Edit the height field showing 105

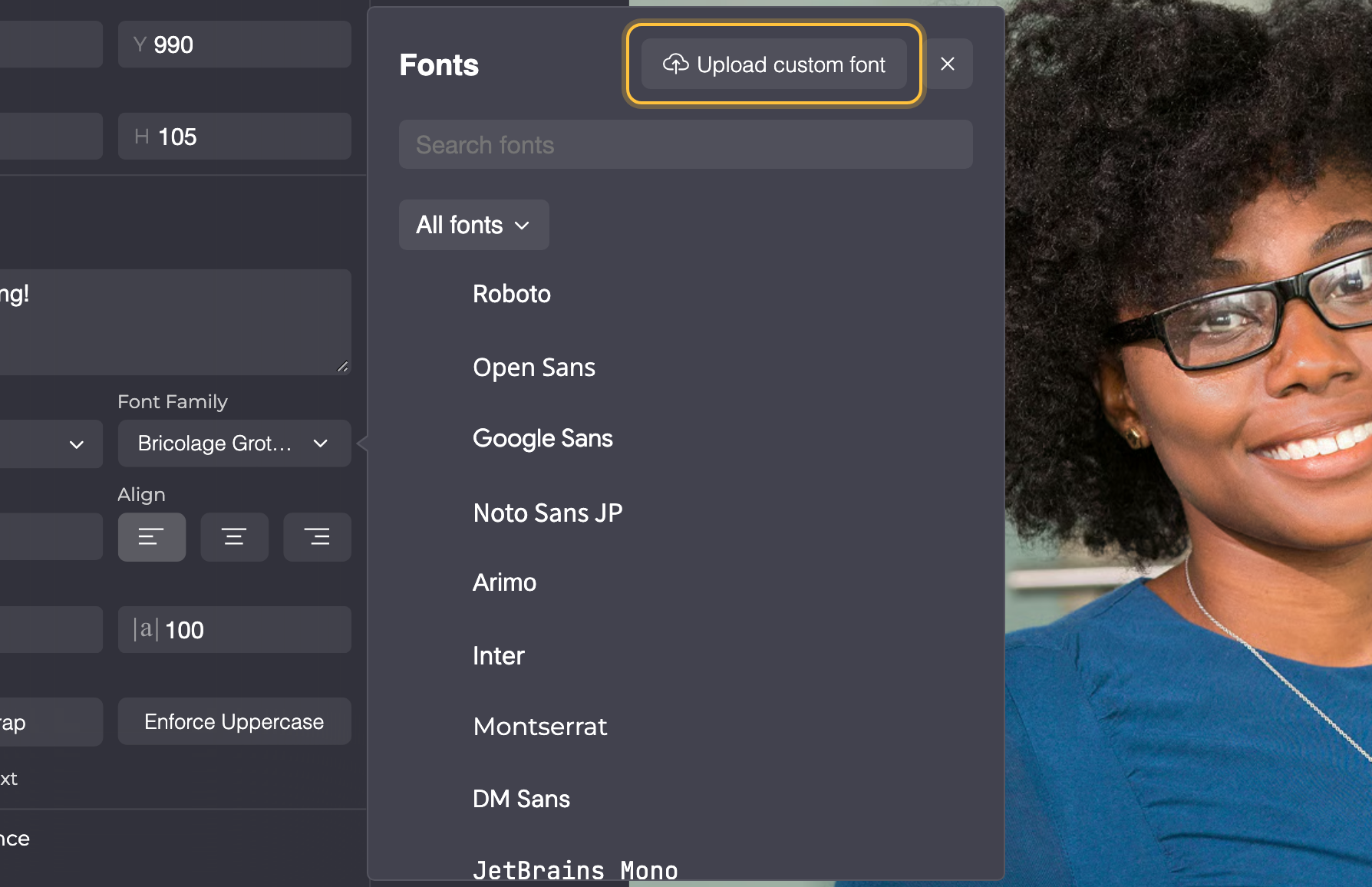click(x=235, y=137)
